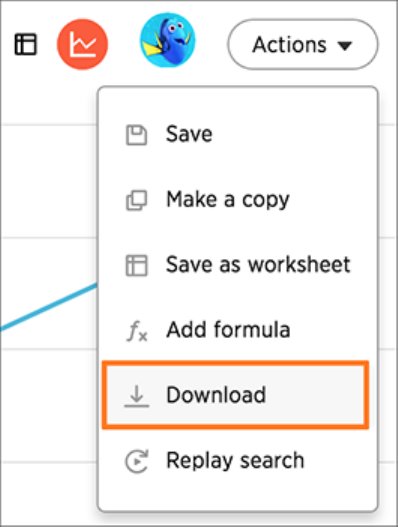Viewport: 398px width, 527px height.
Task: Click the blue chart line segment
Action: click(x=49, y=307)
